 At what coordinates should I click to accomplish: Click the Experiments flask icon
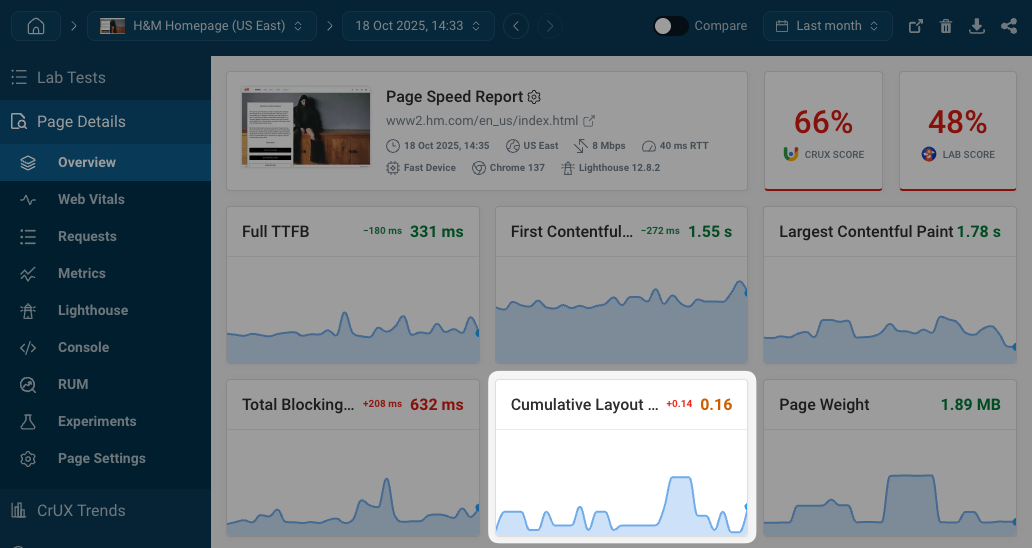[28, 422]
